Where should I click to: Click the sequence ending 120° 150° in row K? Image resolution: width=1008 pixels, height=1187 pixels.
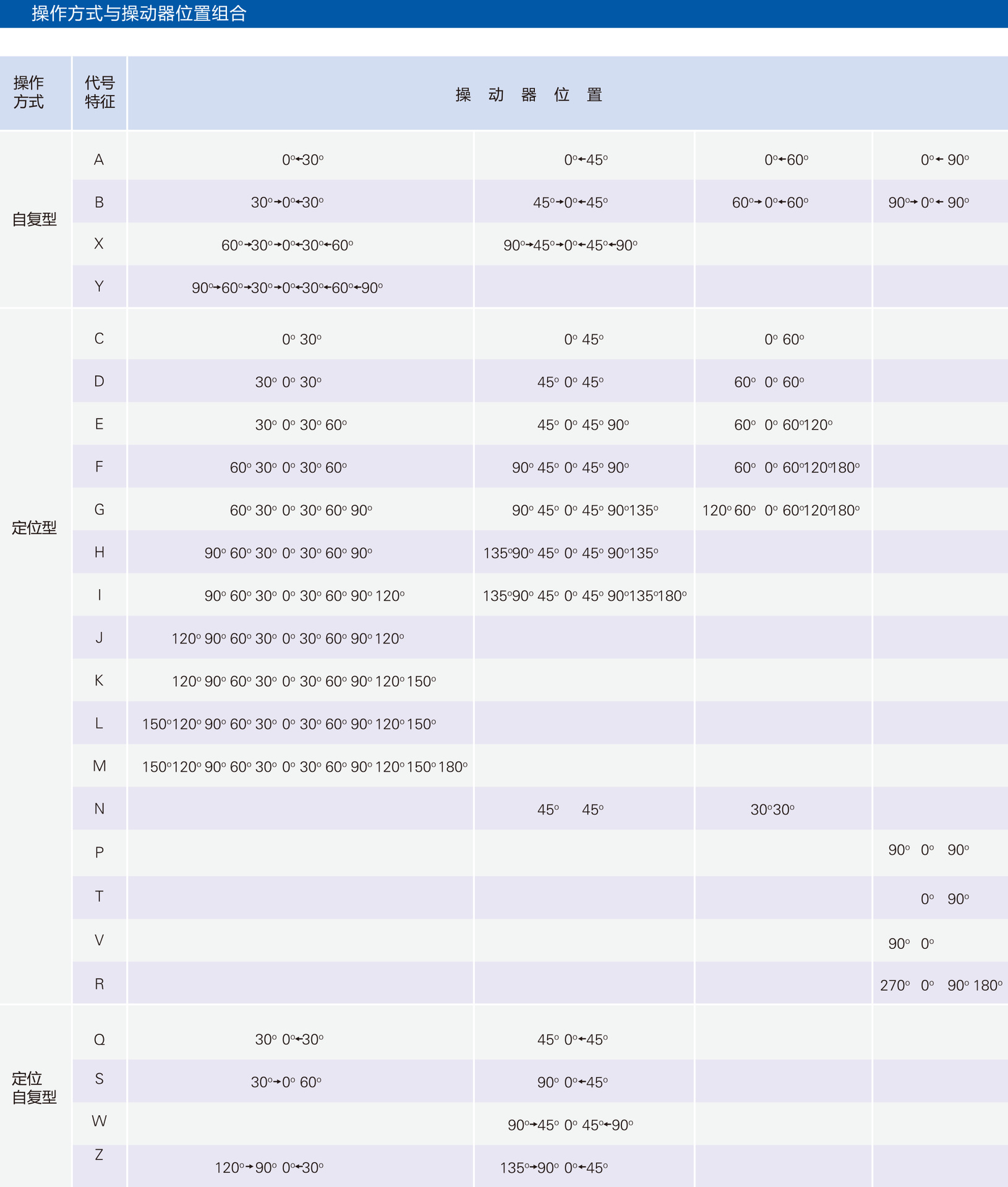click(304, 681)
